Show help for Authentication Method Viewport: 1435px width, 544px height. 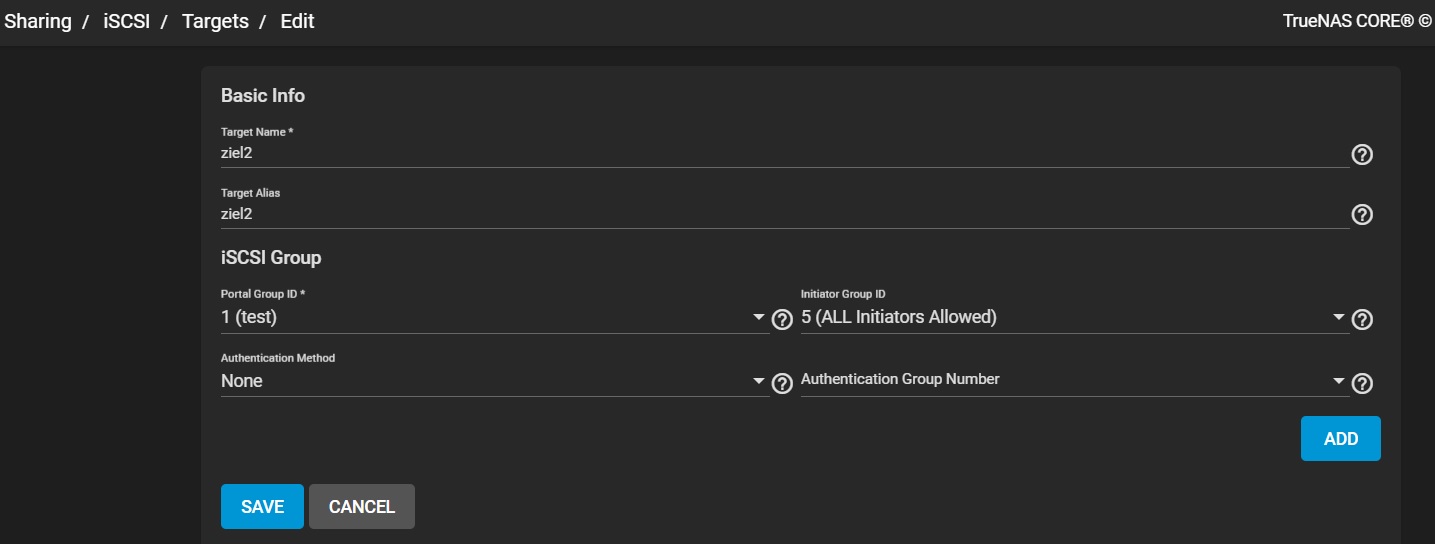[x=782, y=383]
